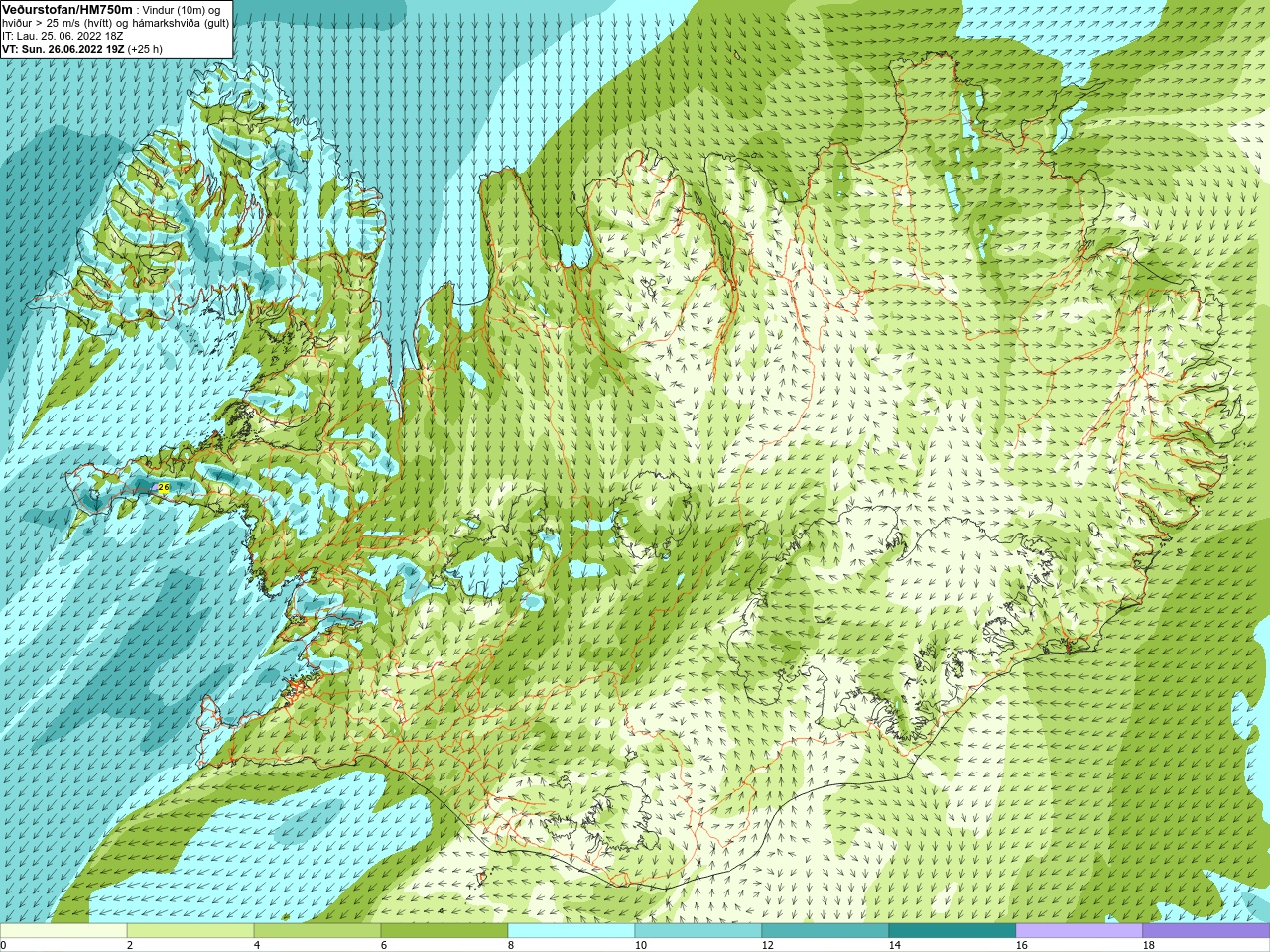Click the light green 2–4 m/s swatch
Image resolution: width=1270 pixels, height=952 pixels.
tap(190, 931)
